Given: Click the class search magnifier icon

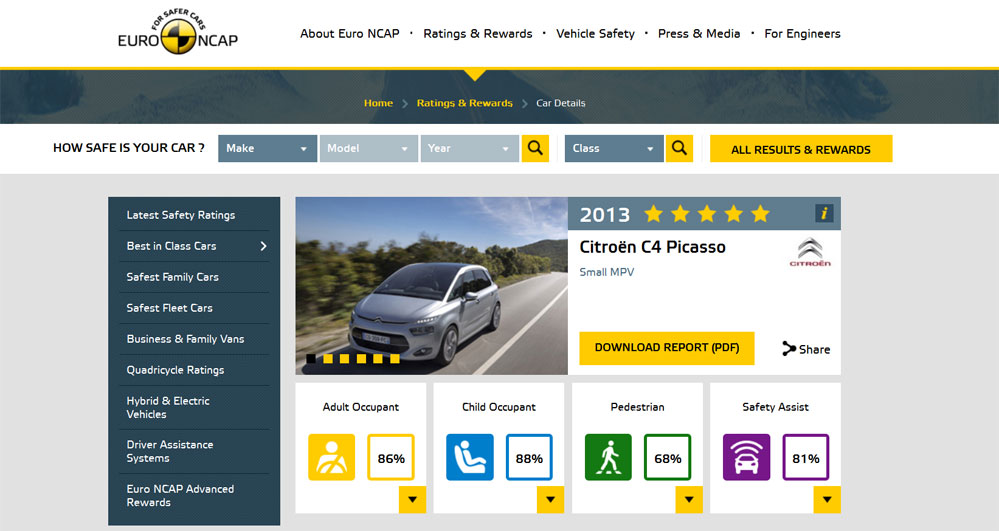Looking at the screenshot, I should (679, 148).
